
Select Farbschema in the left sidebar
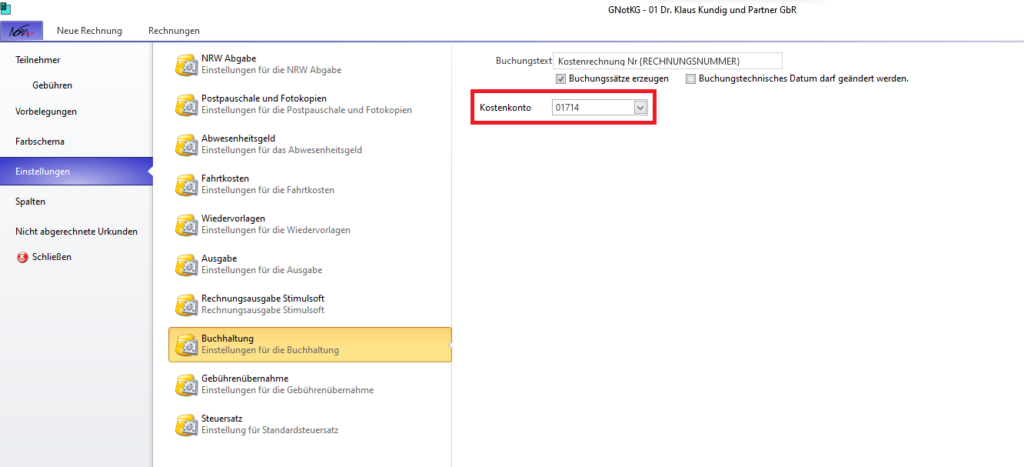[41, 141]
